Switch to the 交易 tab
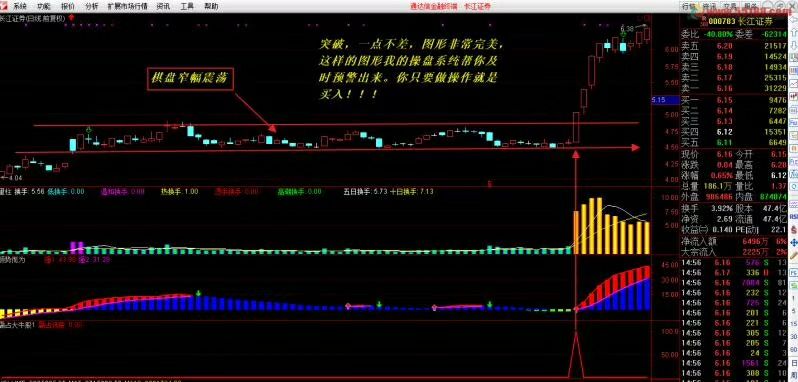 coord(730,6)
